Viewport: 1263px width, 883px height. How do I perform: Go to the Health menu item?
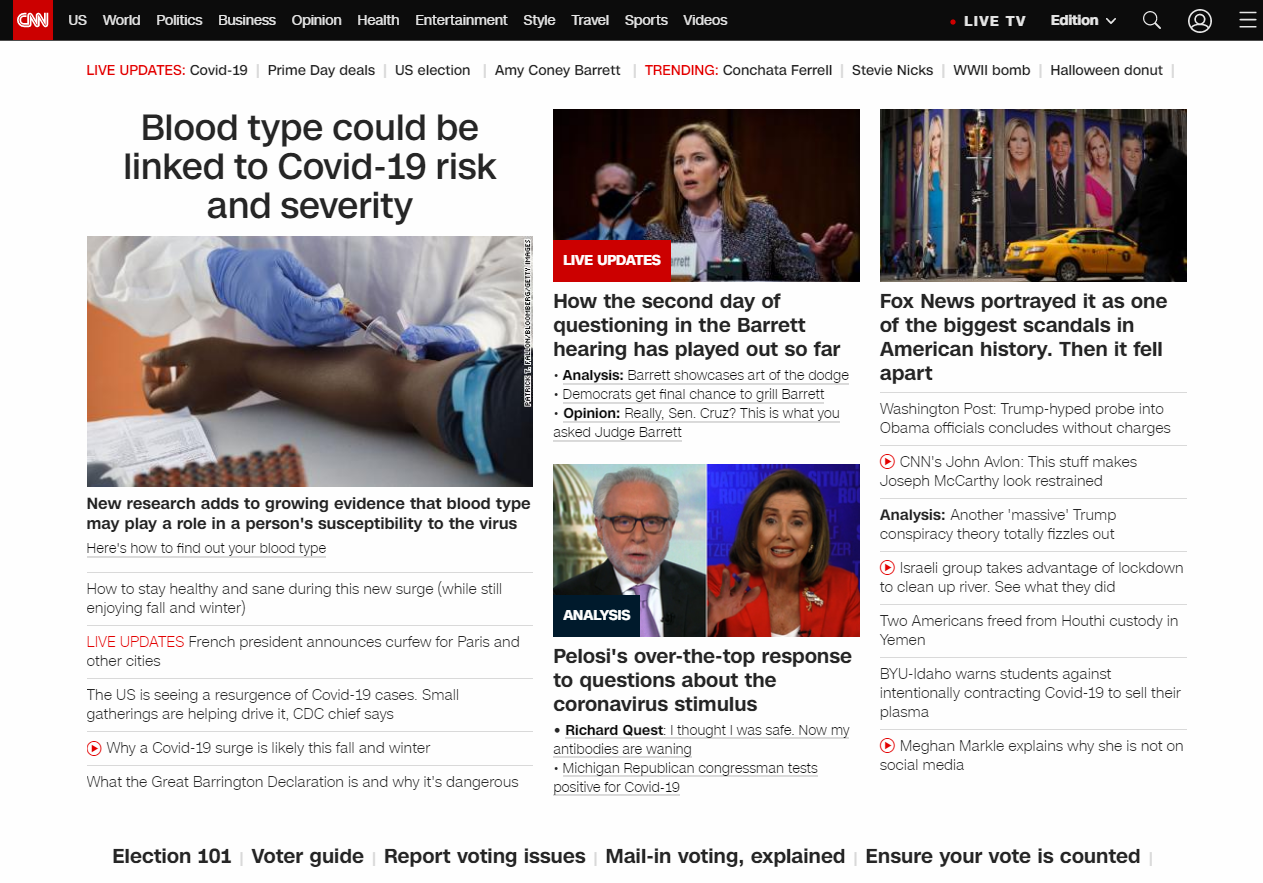pos(378,20)
